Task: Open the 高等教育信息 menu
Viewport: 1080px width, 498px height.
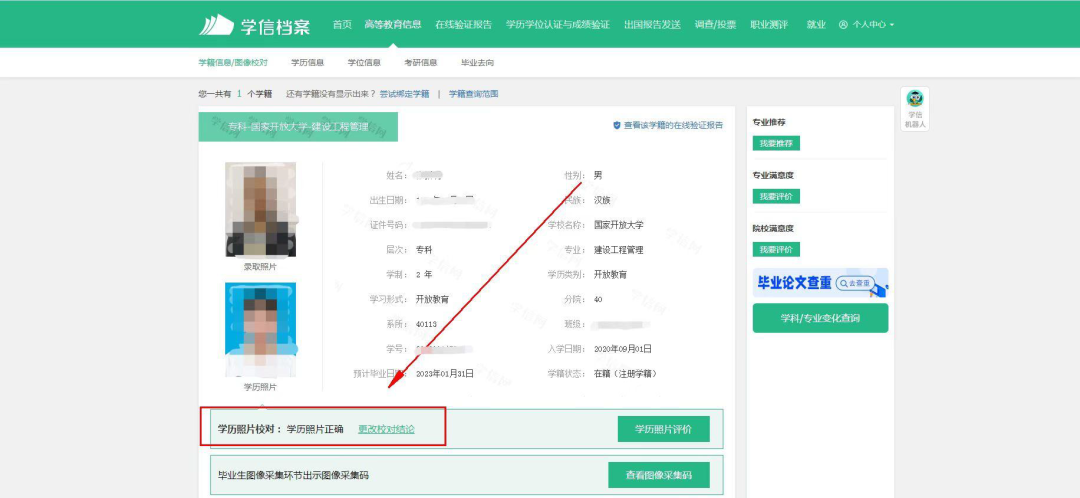Action: click(393, 24)
